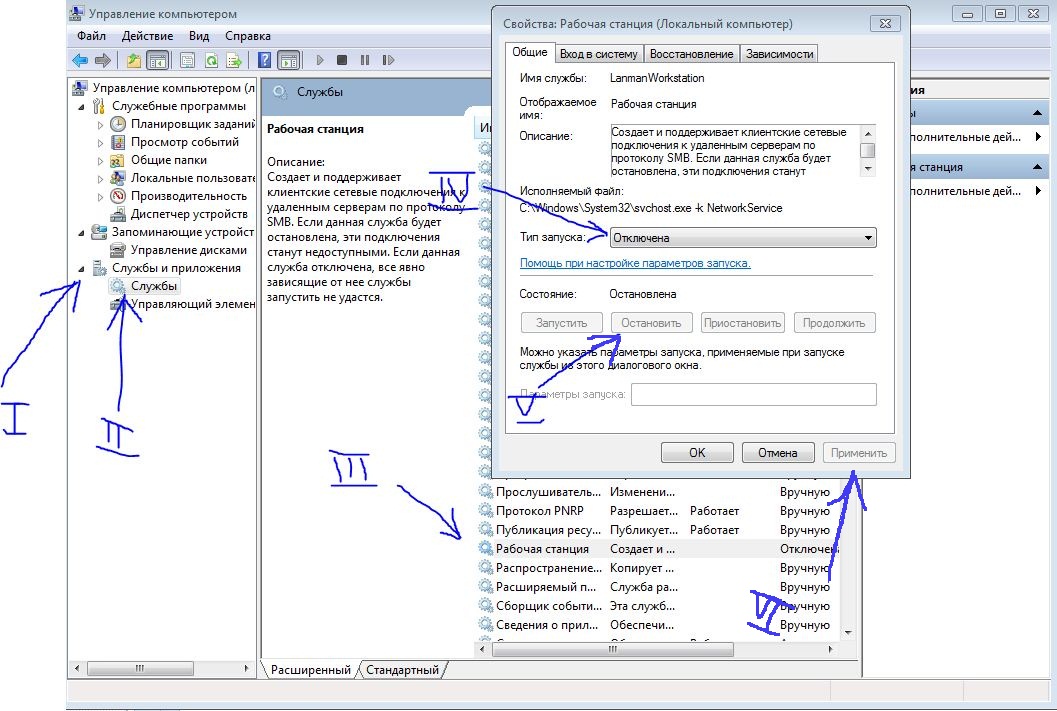Open the Файл menu
The image size is (1057, 711).
tap(91, 36)
